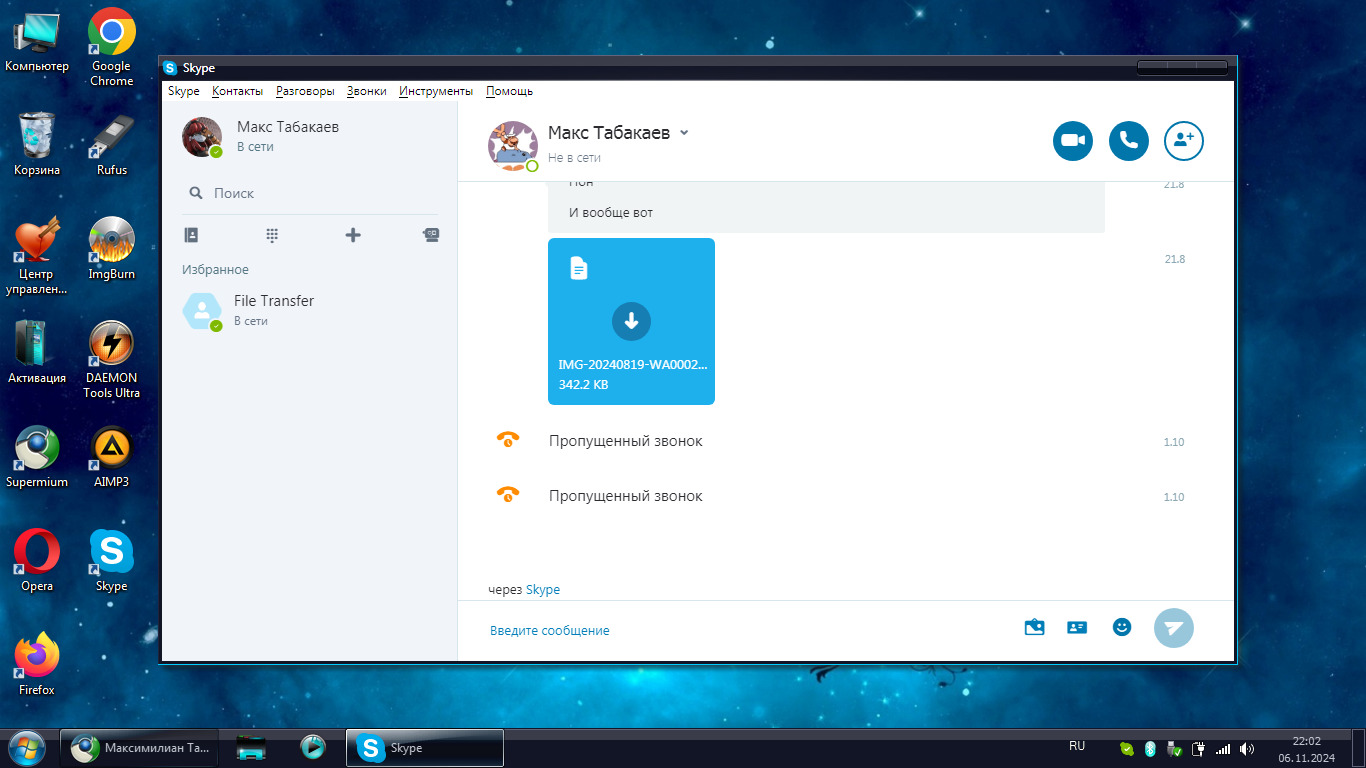Image resolution: width=1366 pixels, height=768 pixels.
Task: Click contact avatar in the chat header
Action: coord(513,146)
